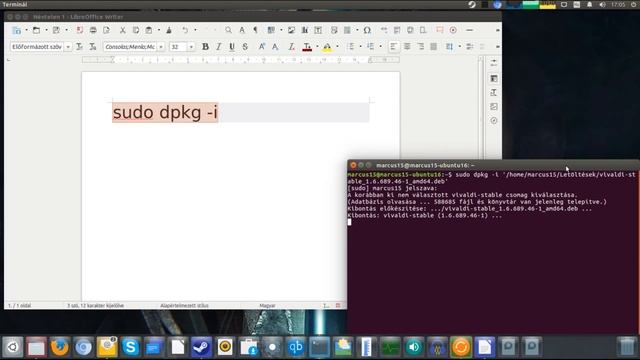Screen dimensions: 640x360
Task: Click the Justified alignment icon
Action: click(433, 47)
